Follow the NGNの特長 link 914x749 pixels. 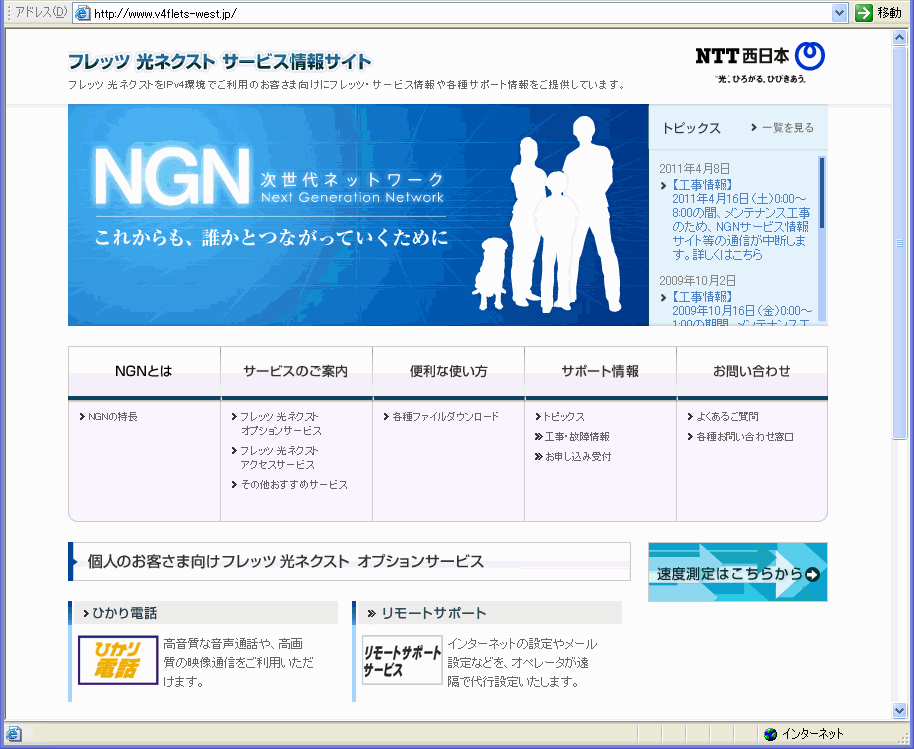point(113,417)
